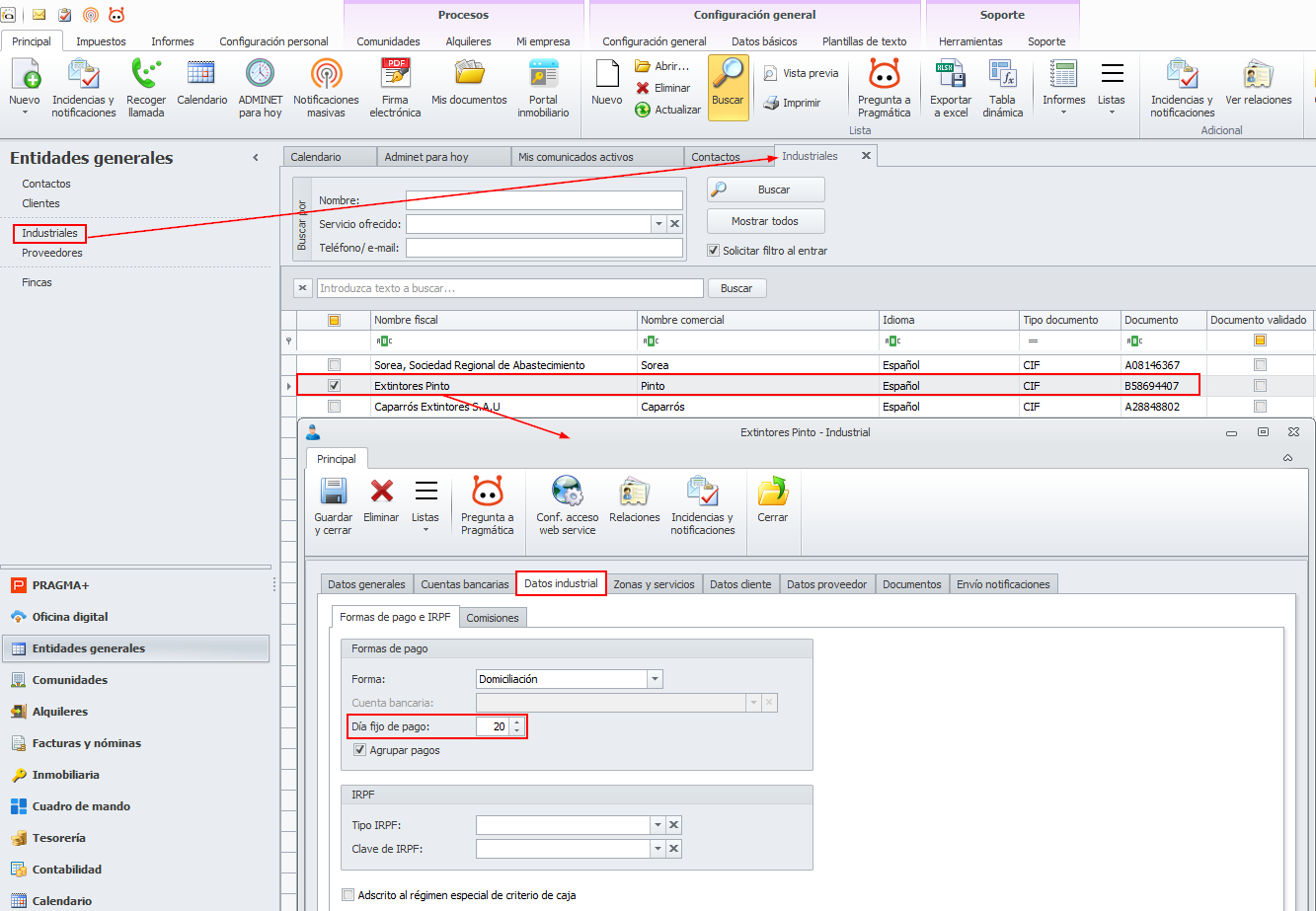Open the Forma payment dropdown
1316x911 pixels.
[x=655, y=679]
